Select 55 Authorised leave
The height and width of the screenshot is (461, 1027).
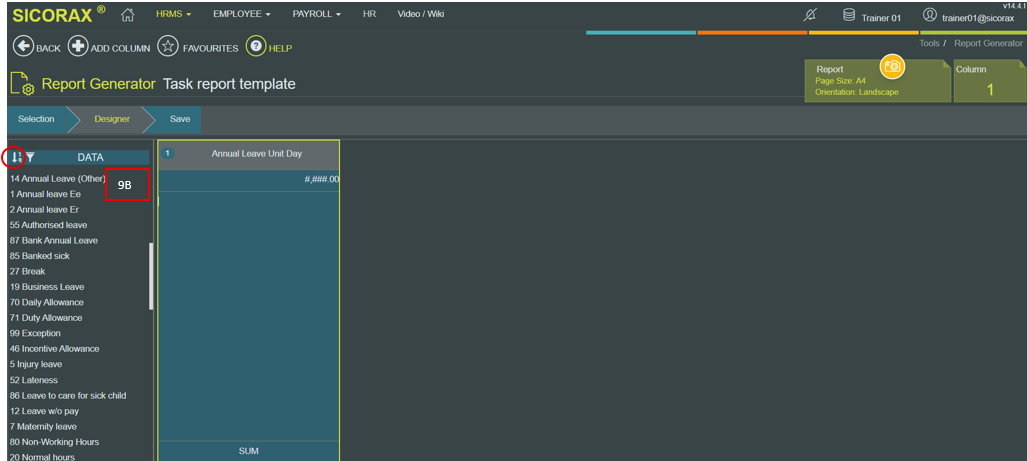[48, 225]
